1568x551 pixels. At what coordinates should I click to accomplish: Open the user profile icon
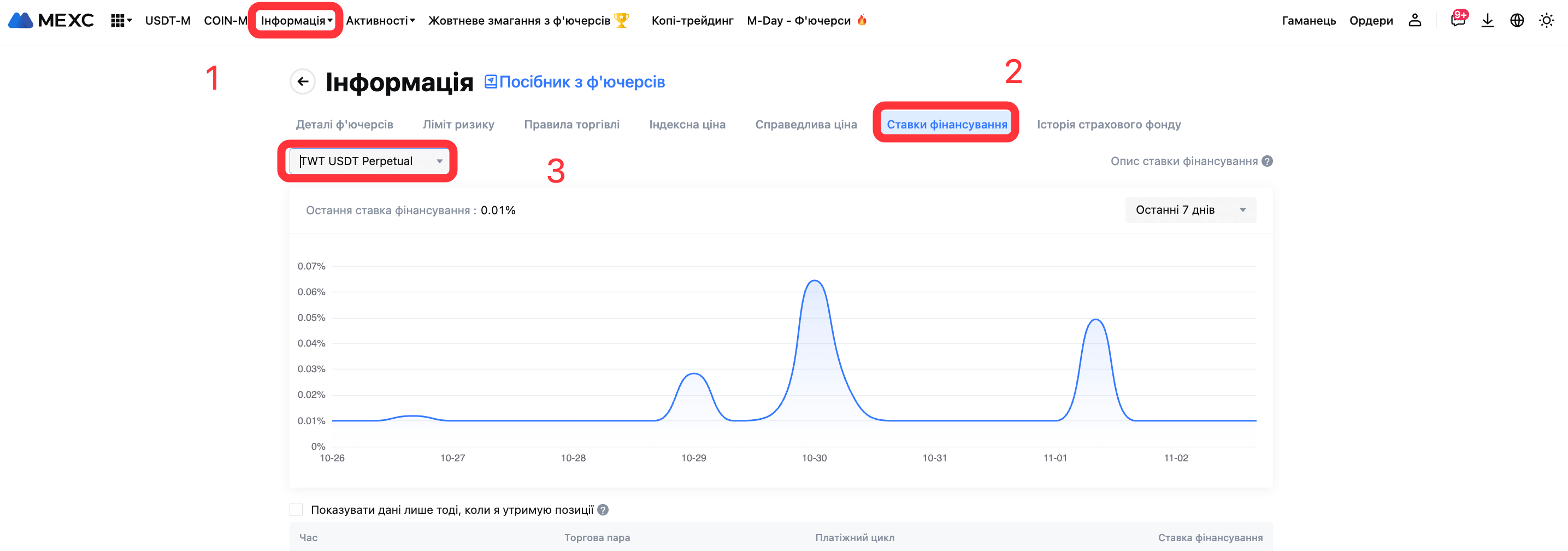click(1414, 21)
